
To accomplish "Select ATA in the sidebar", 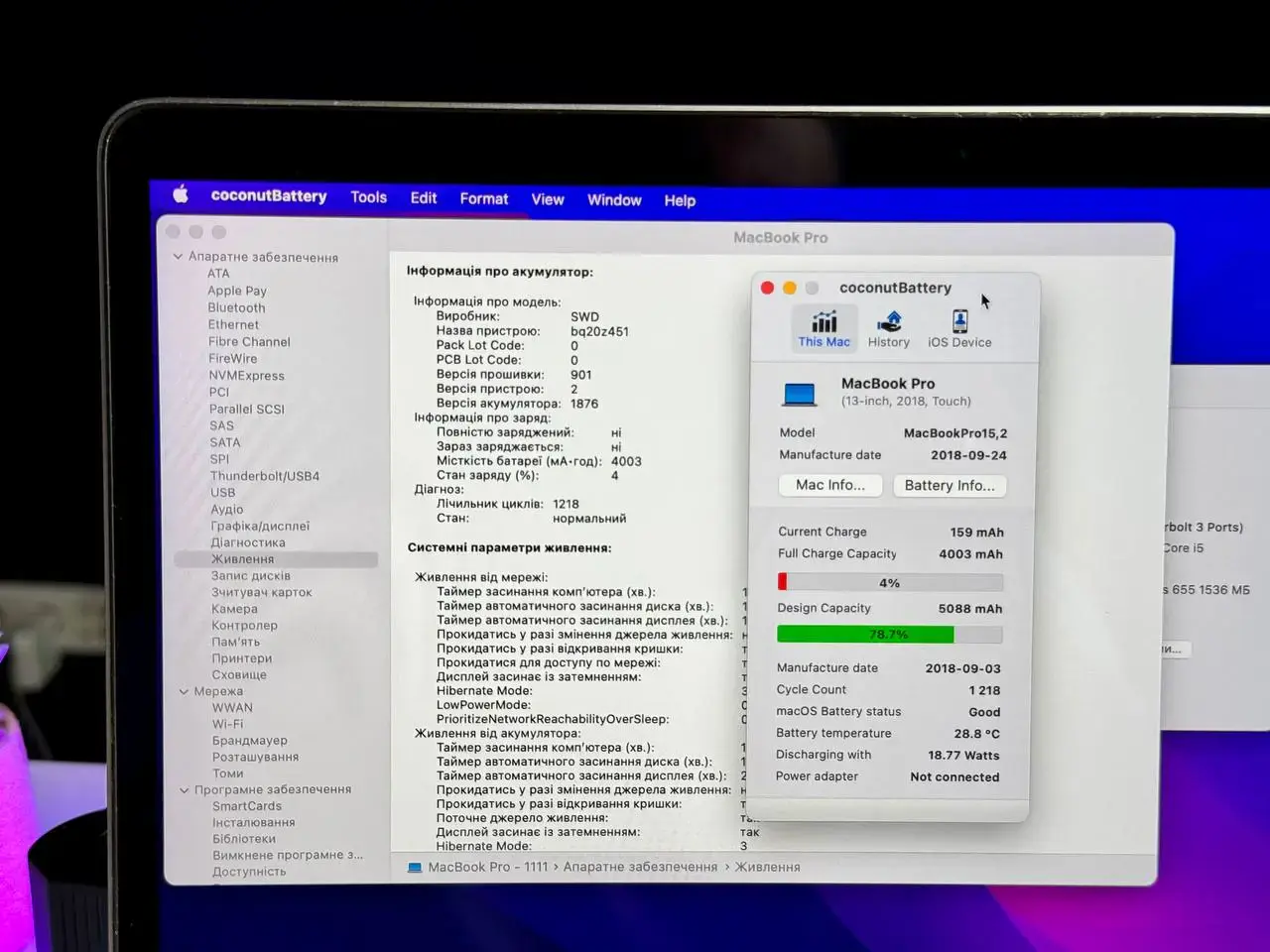I will click(218, 274).
